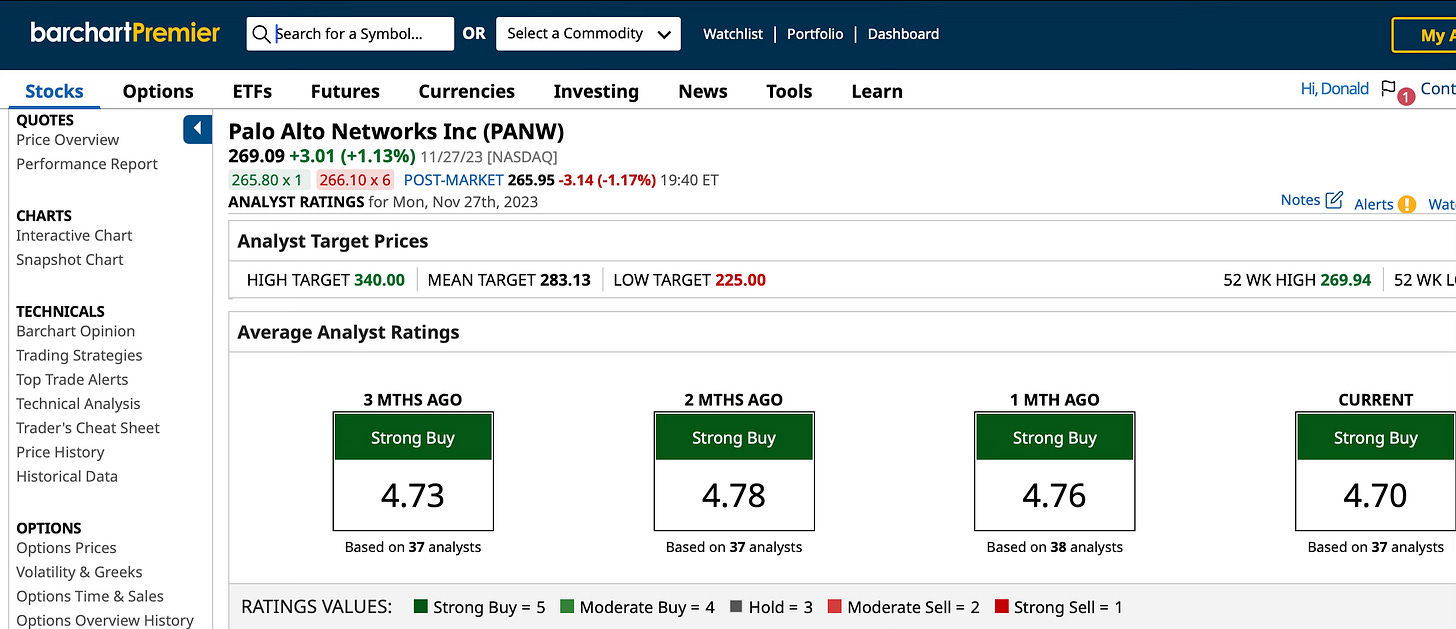The height and width of the screenshot is (629, 1456).
Task: Open the Watchlist link
Action: point(733,34)
